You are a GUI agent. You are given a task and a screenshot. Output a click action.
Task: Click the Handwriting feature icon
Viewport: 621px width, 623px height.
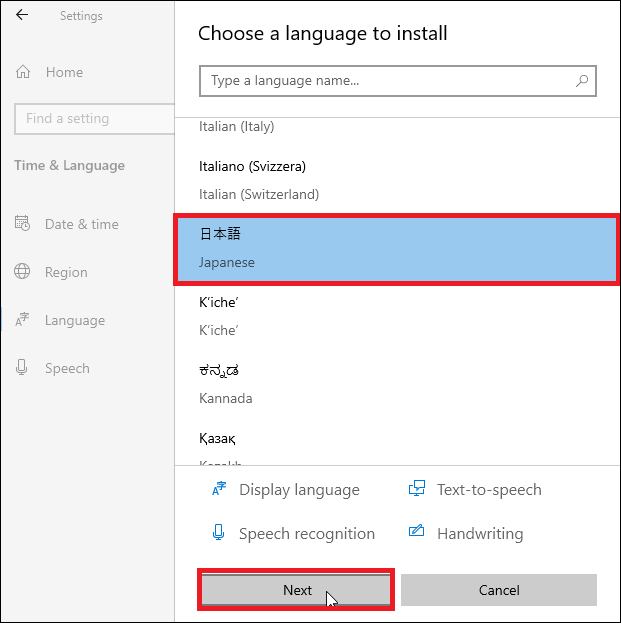point(418,534)
